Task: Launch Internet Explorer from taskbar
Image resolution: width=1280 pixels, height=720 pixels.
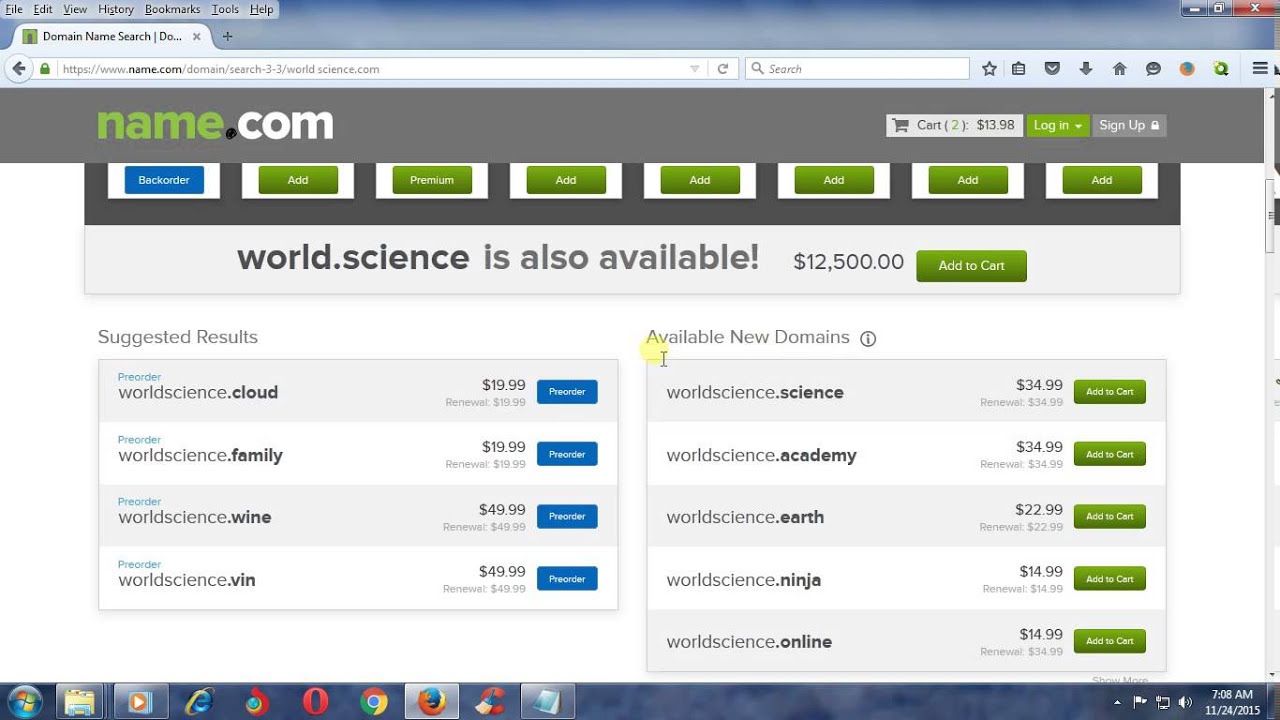Action: click(199, 702)
